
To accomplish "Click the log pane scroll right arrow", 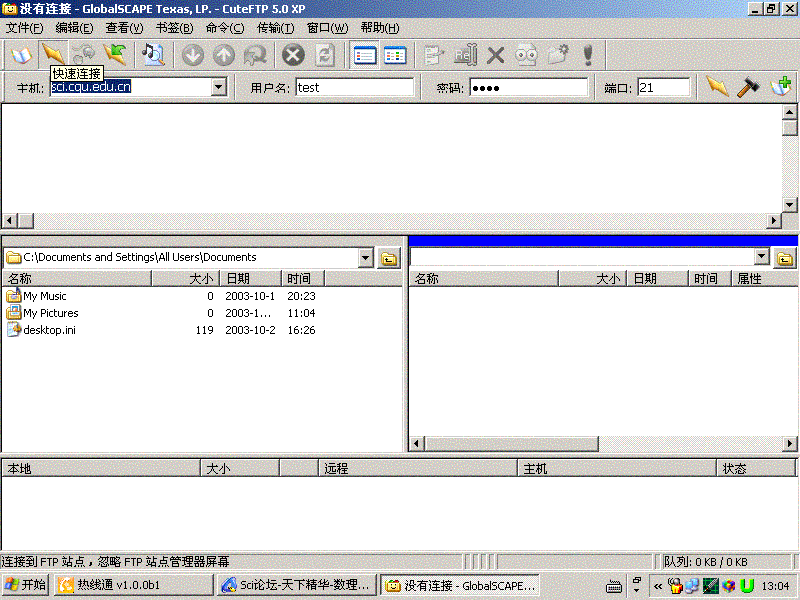I will 774,220.
